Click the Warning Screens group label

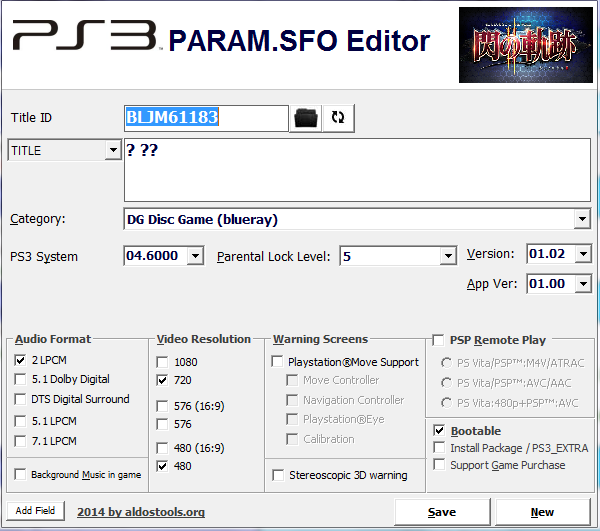(x=320, y=339)
